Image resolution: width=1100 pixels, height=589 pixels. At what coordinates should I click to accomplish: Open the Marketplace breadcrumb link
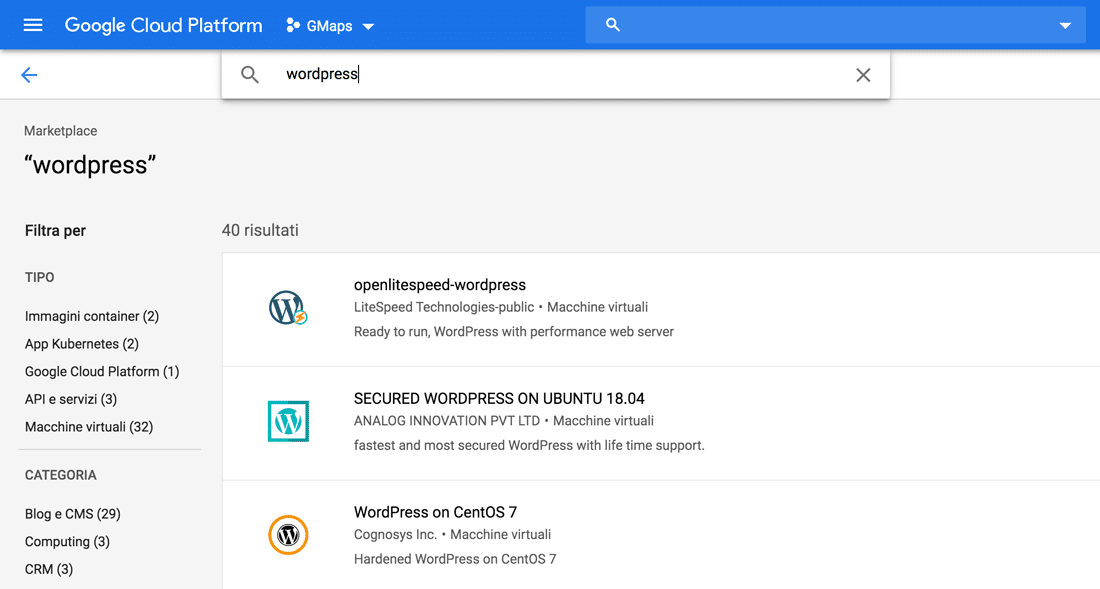[x=60, y=131]
